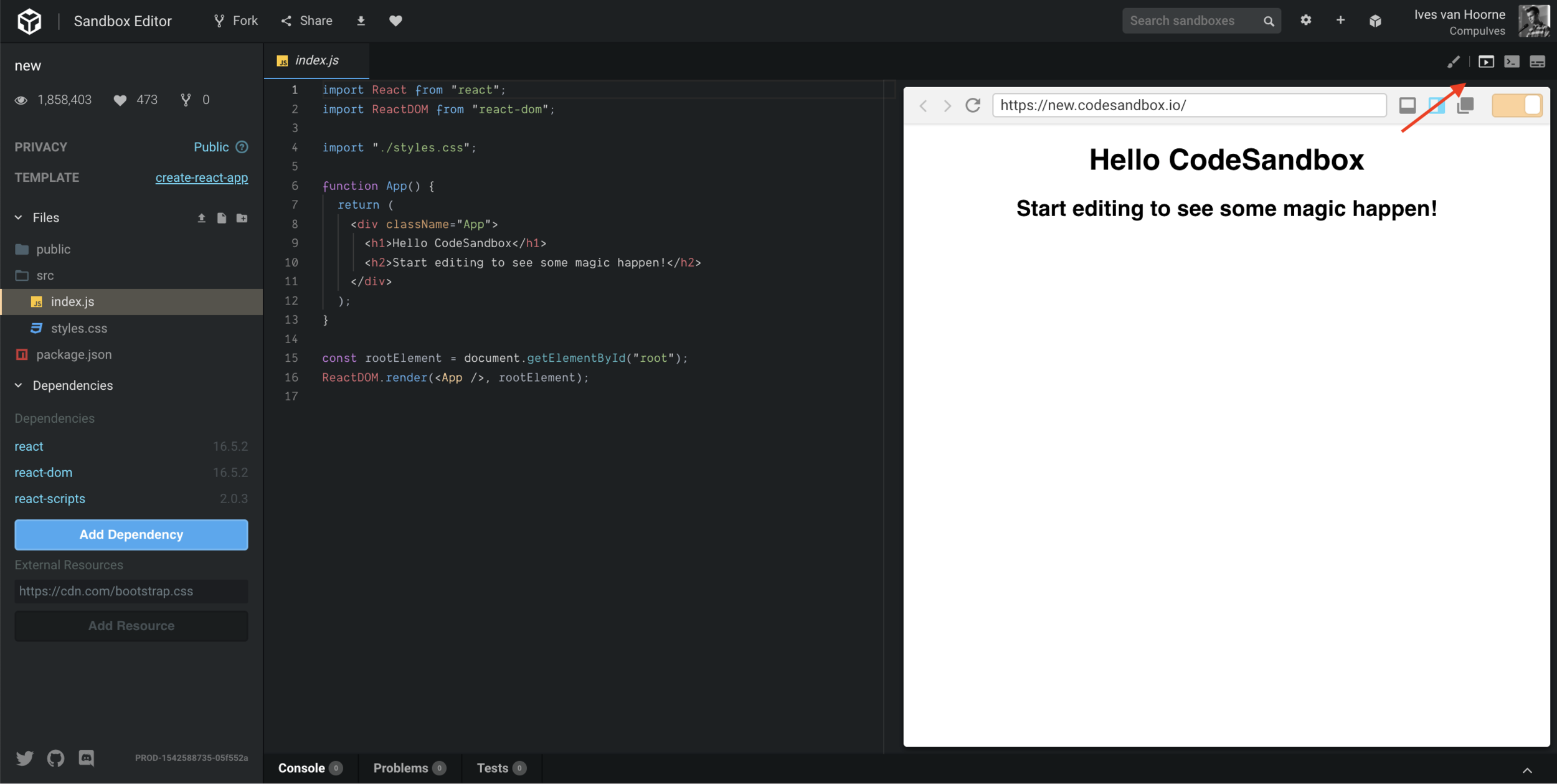Click the GitHub icon in the sidebar footer
Image resolution: width=1557 pixels, height=784 pixels.
55,758
